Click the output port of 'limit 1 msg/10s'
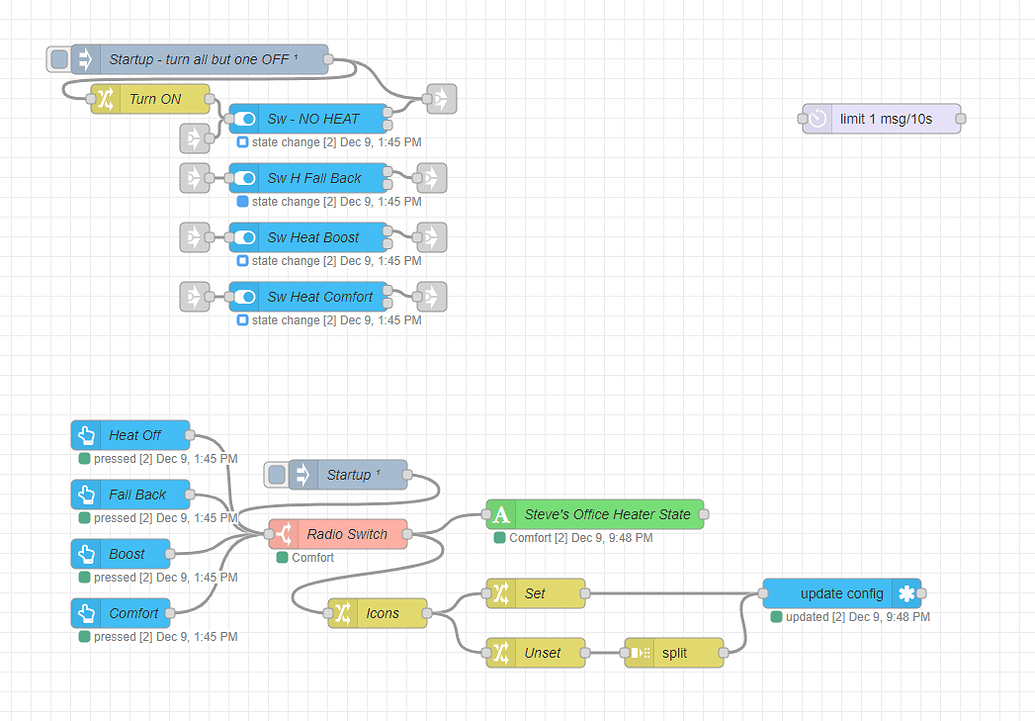The width and height of the screenshot is (1035, 721). 960,119
